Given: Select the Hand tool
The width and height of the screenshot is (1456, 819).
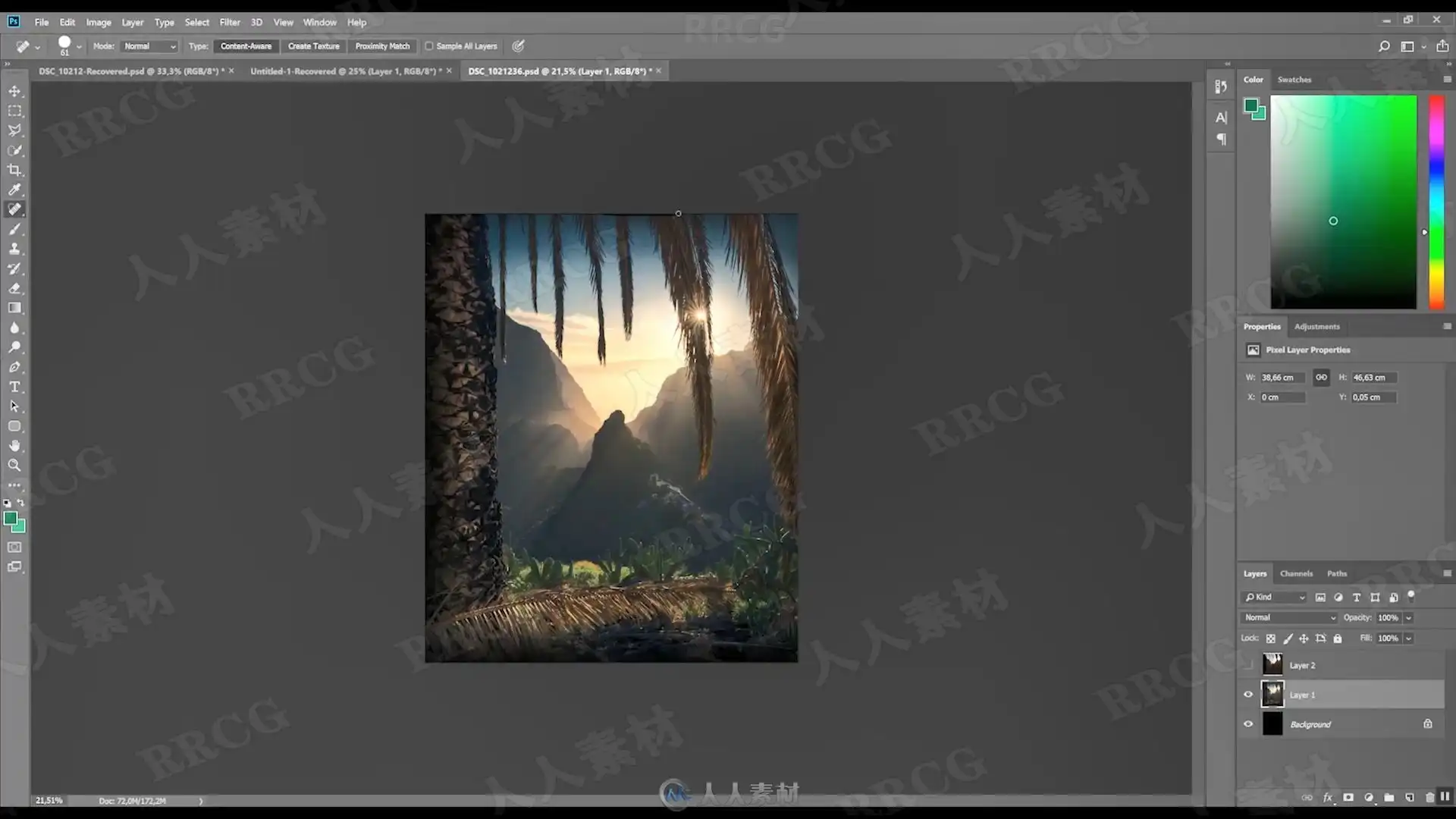Looking at the screenshot, I should click(14, 446).
